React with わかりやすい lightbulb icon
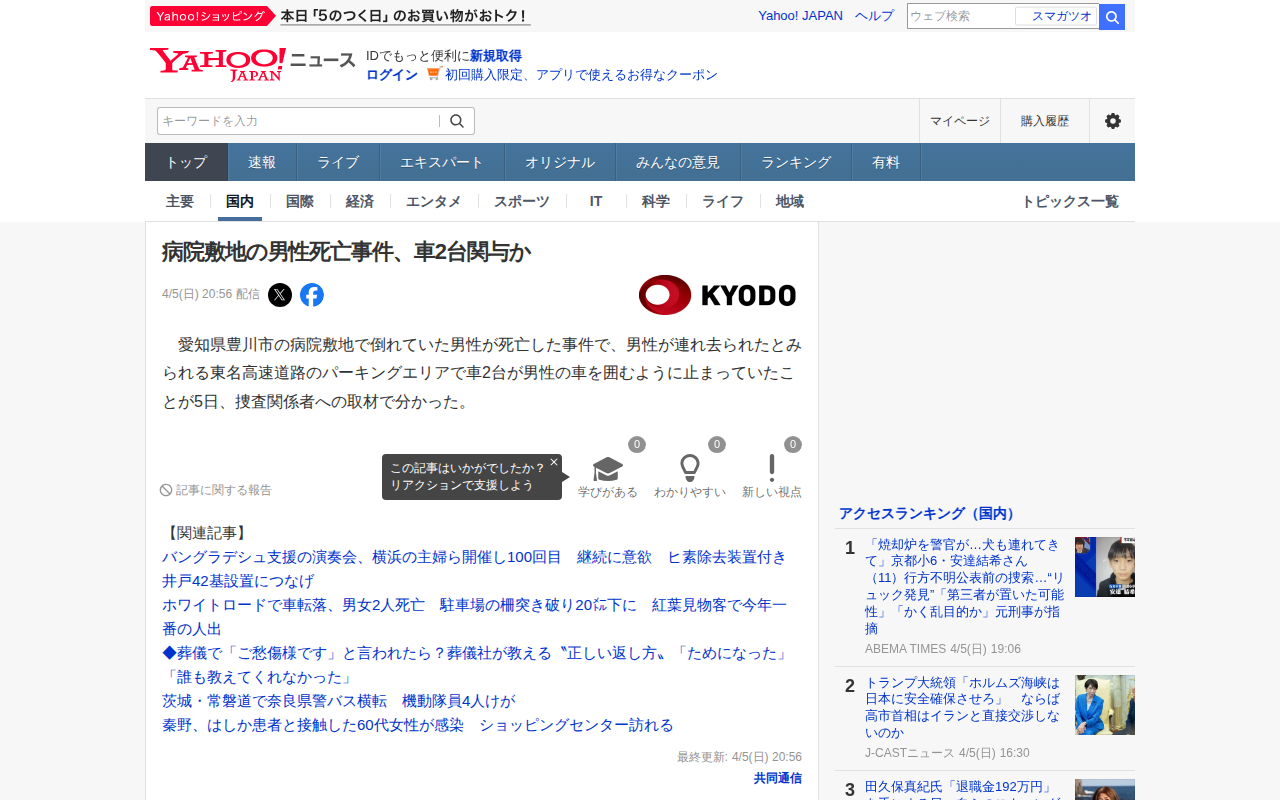The image size is (1280, 800). [x=690, y=469]
